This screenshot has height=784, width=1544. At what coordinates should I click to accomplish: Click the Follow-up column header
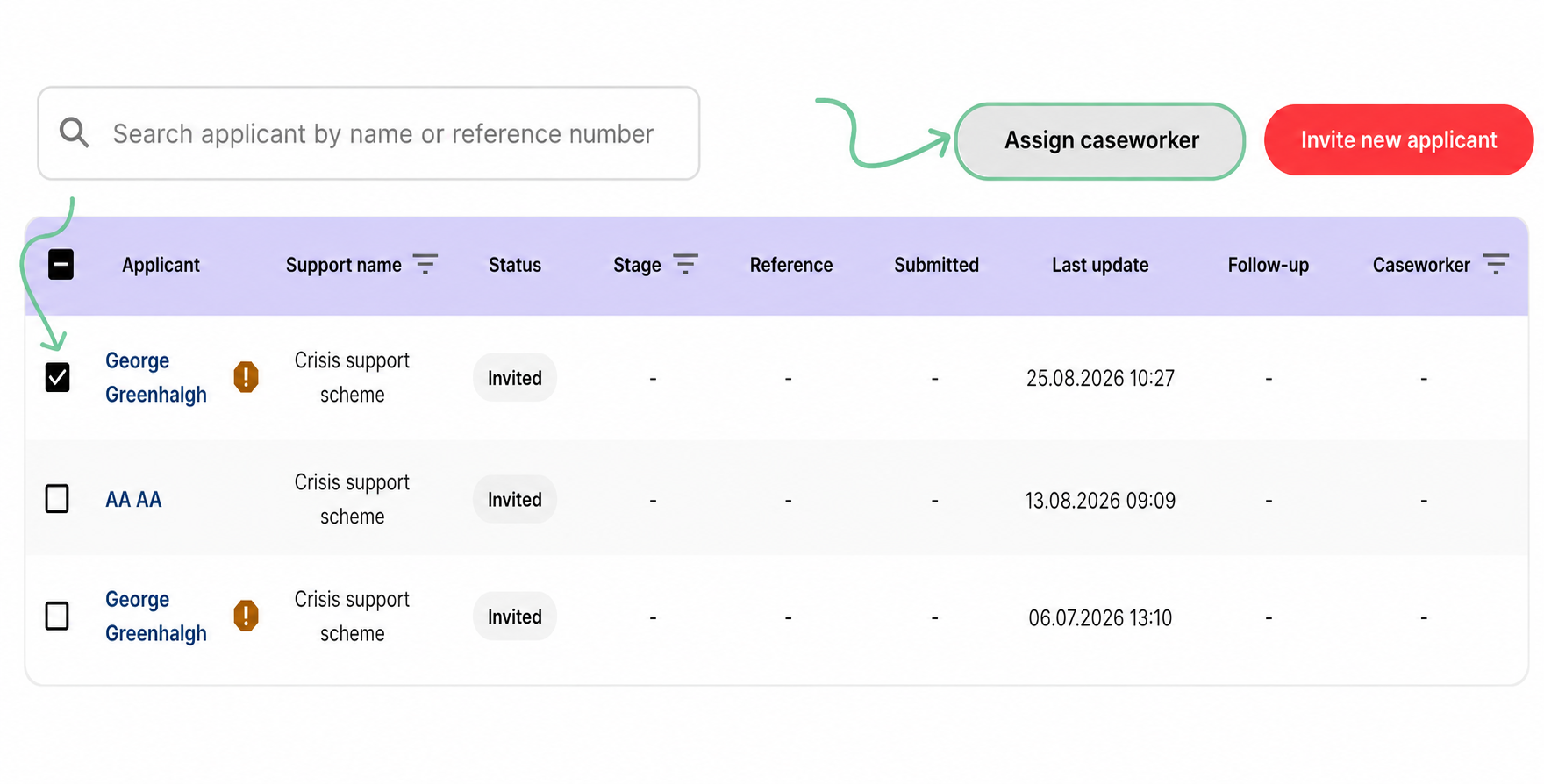click(1268, 265)
